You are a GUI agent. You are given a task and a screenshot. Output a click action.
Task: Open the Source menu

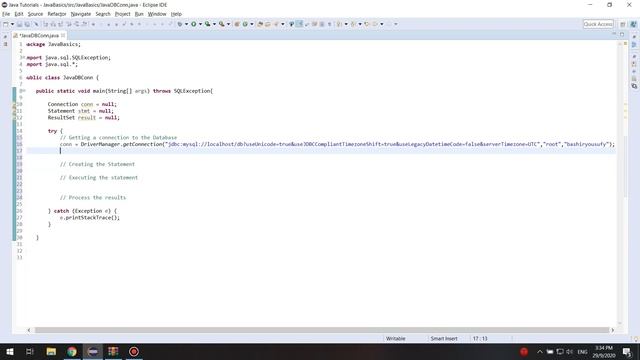[35, 14]
